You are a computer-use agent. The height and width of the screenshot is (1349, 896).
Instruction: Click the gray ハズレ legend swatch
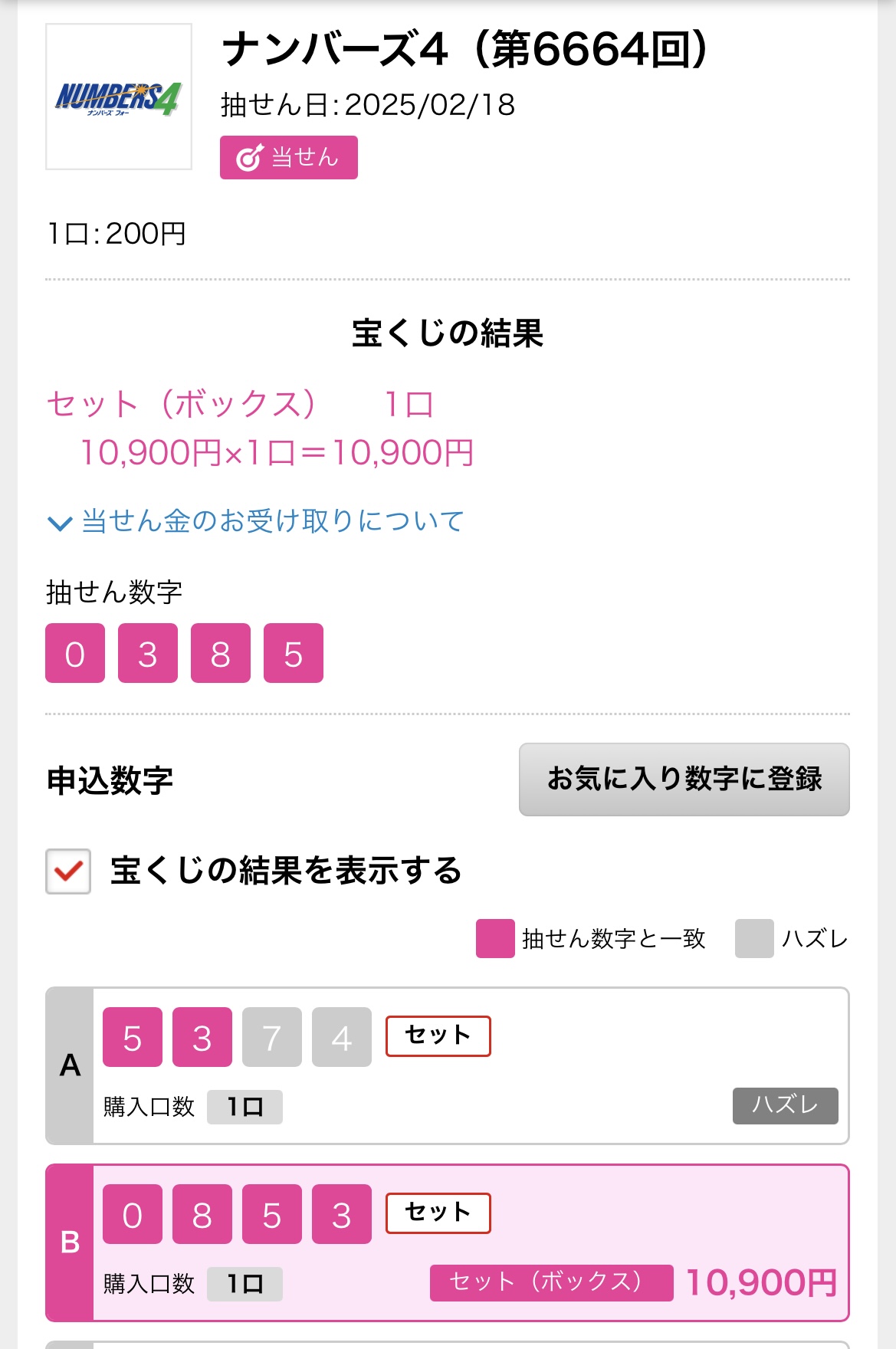[x=754, y=939]
